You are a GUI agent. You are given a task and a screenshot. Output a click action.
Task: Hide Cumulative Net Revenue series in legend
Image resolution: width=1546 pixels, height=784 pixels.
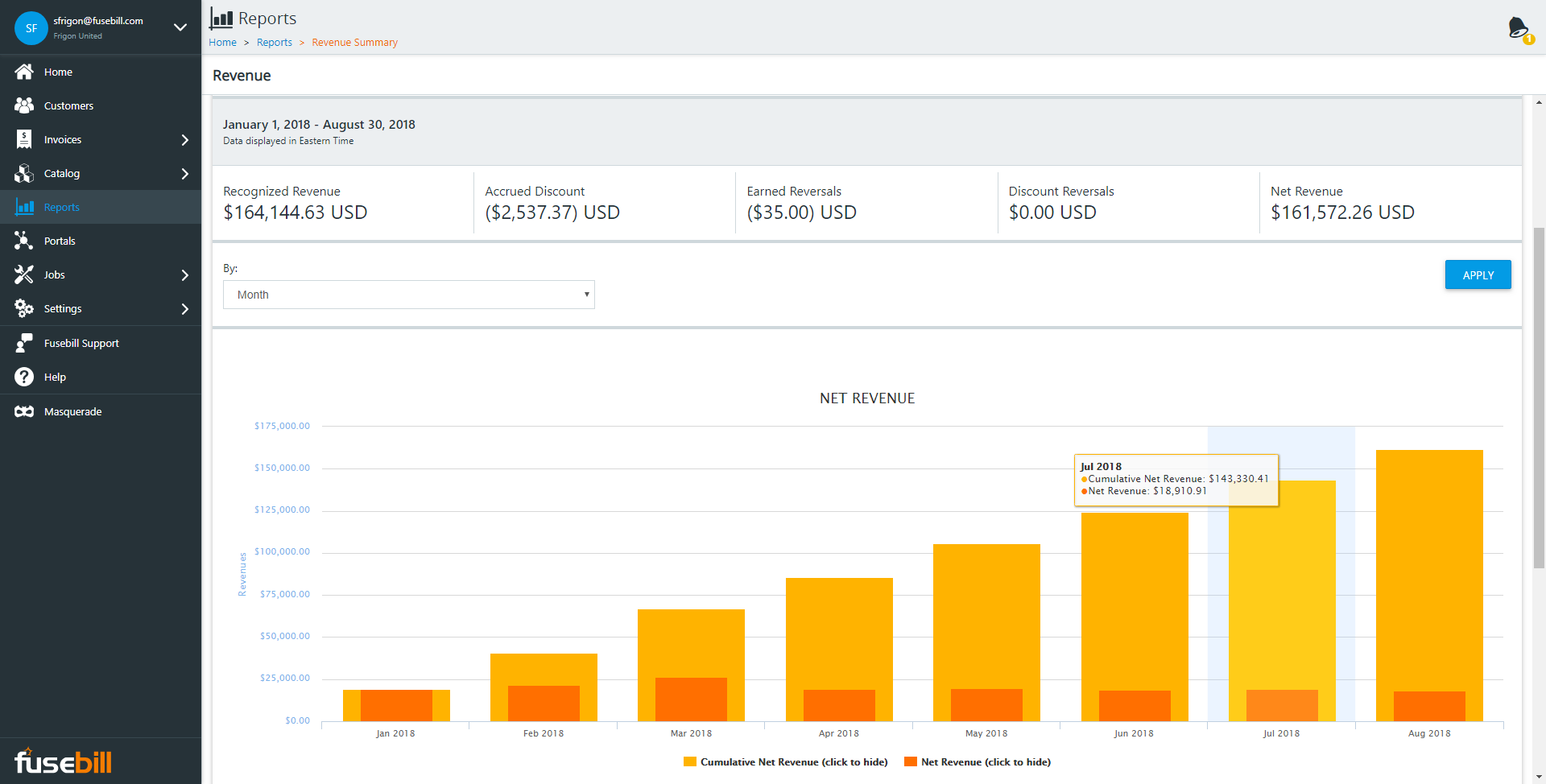coord(786,761)
